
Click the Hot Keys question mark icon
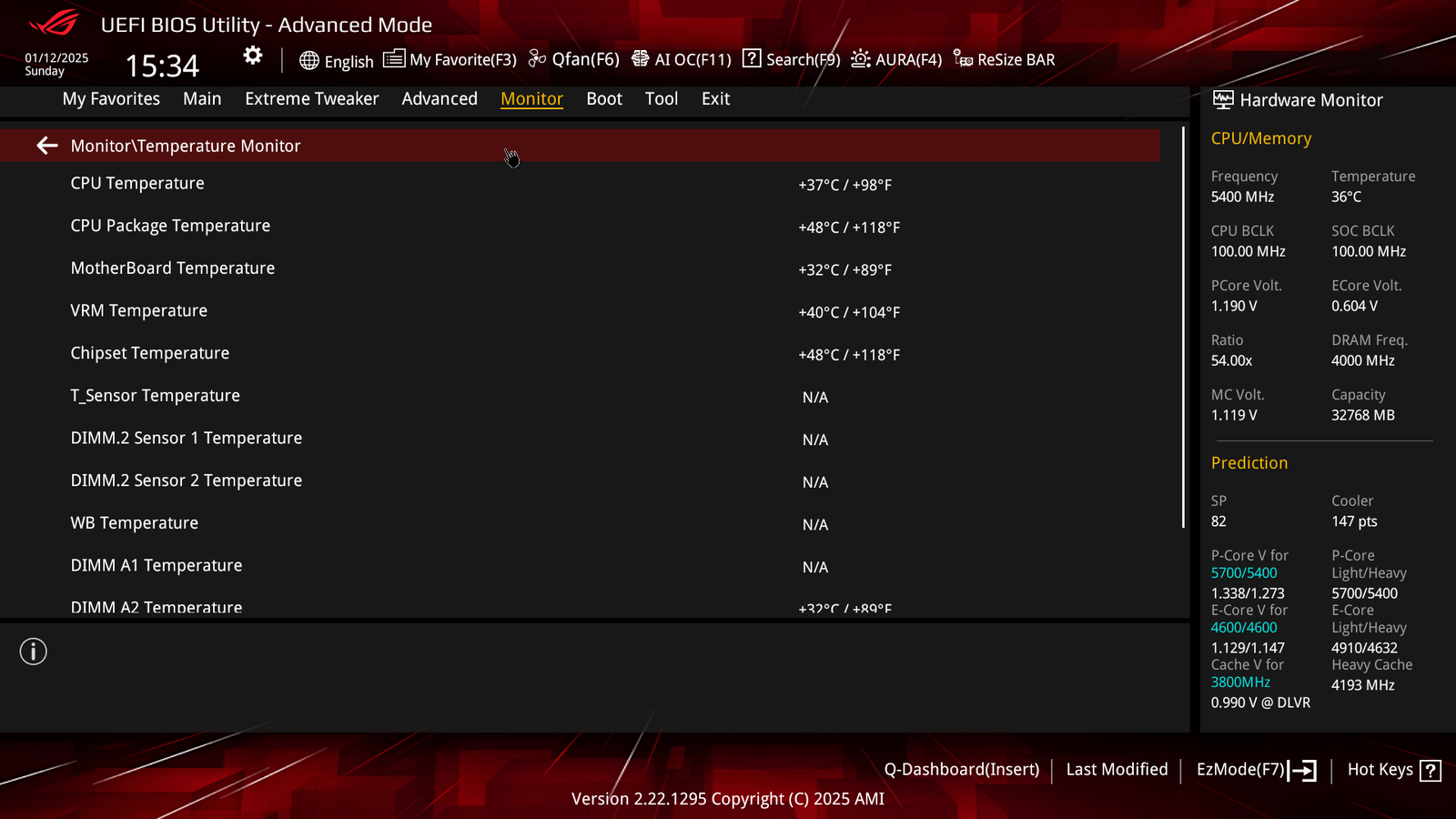(x=1431, y=771)
